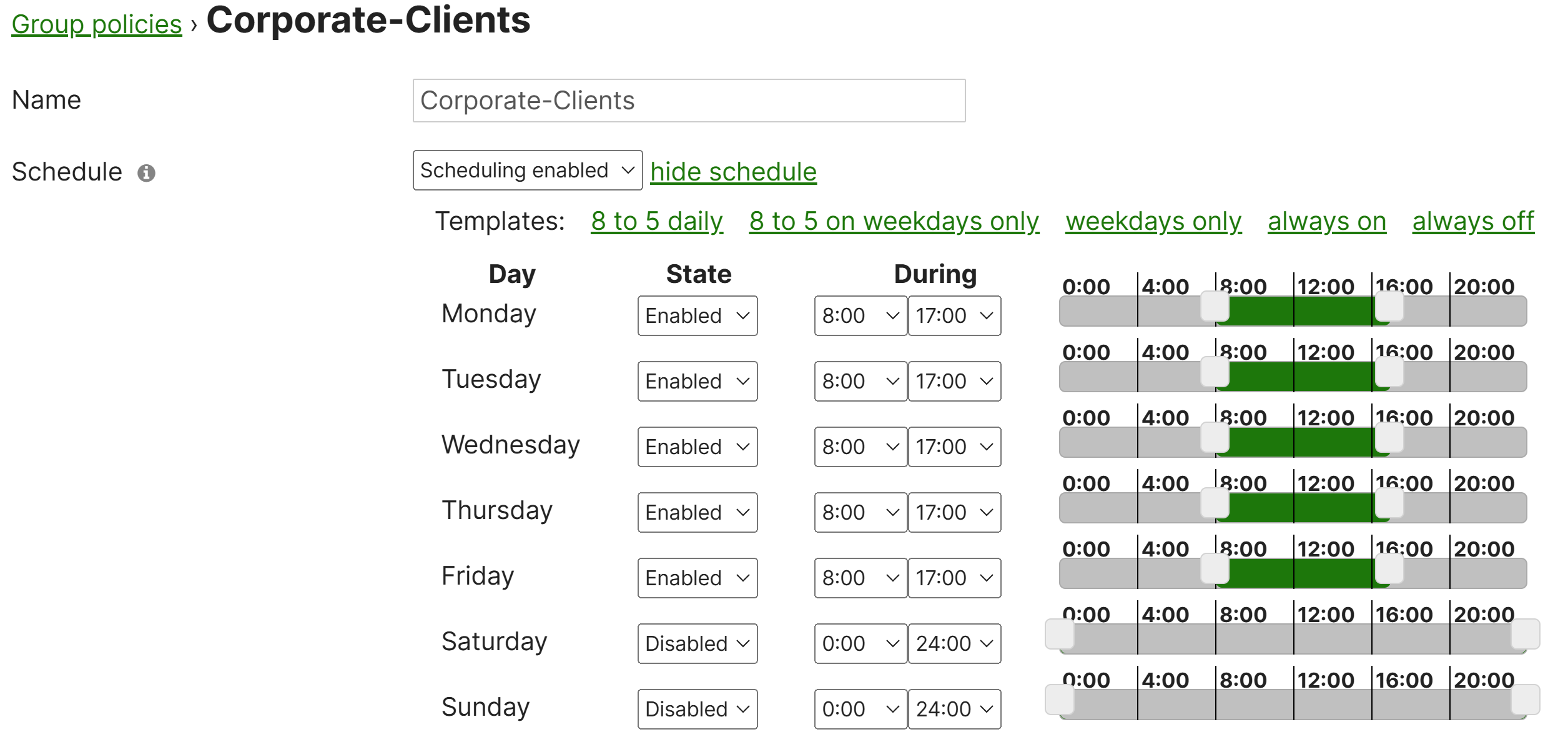Screen dimensions: 1568x752
Task: Click Wednesday's slider end handle
Action: pyautogui.click(x=1389, y=437)
